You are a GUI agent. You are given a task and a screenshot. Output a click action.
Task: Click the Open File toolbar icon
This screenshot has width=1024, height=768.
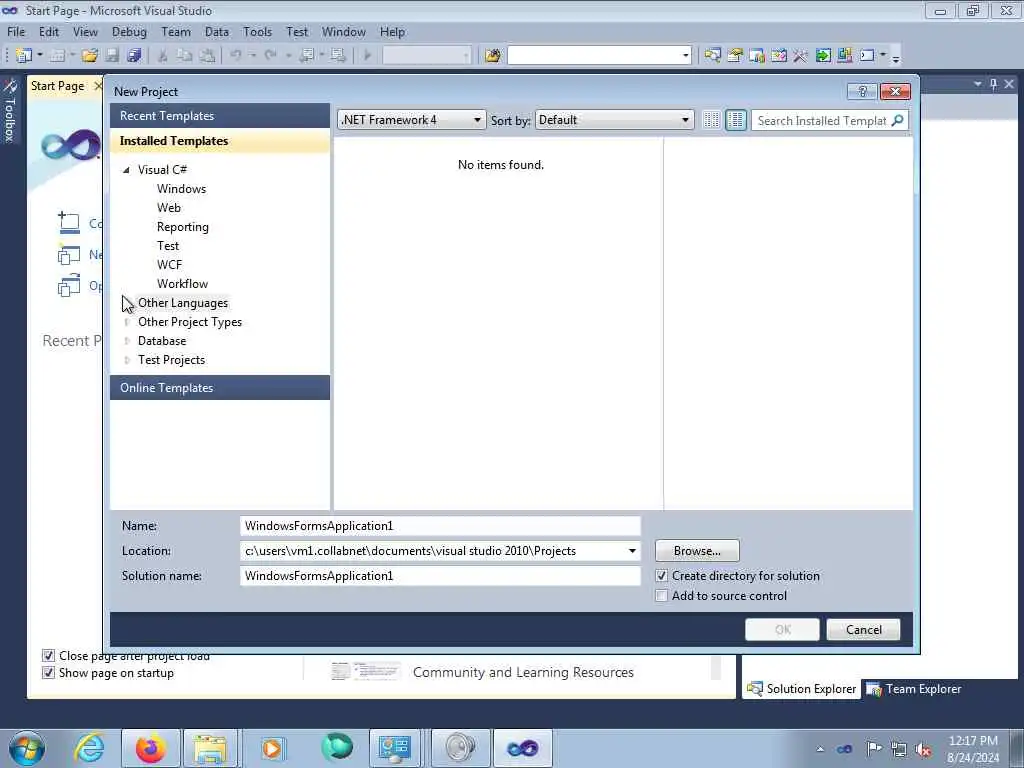point(89,56)
